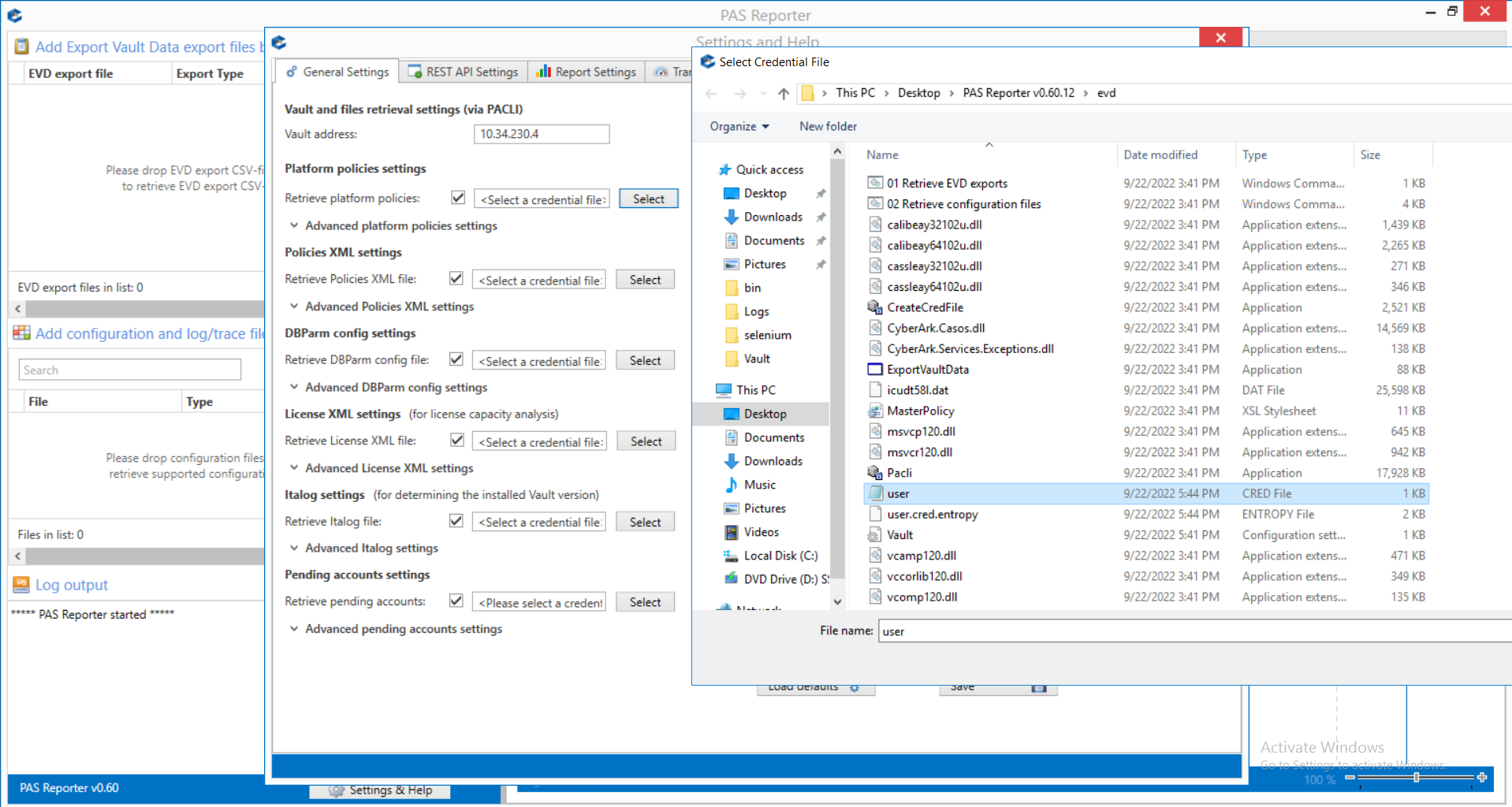Expand Advanced Policies XML settings
Screen dimensions: 1512x807
pos(294,306)
